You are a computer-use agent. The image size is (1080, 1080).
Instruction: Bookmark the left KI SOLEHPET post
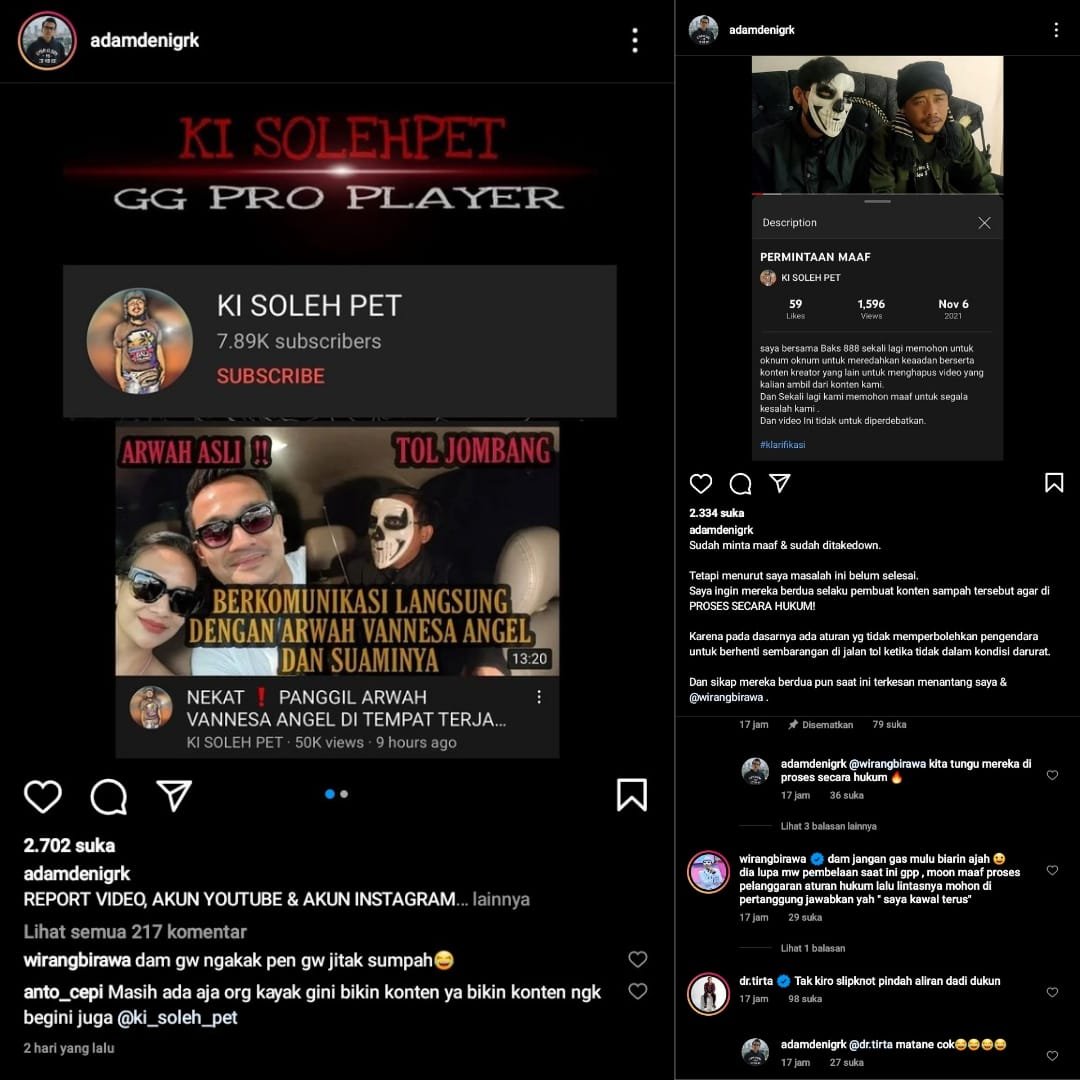[x=632, y=796]
